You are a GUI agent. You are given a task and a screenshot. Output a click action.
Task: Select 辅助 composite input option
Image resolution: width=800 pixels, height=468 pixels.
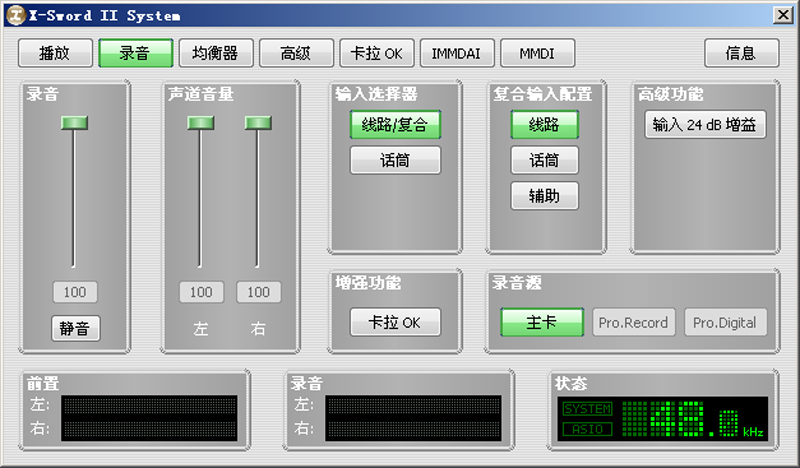[x=544, y=196]
